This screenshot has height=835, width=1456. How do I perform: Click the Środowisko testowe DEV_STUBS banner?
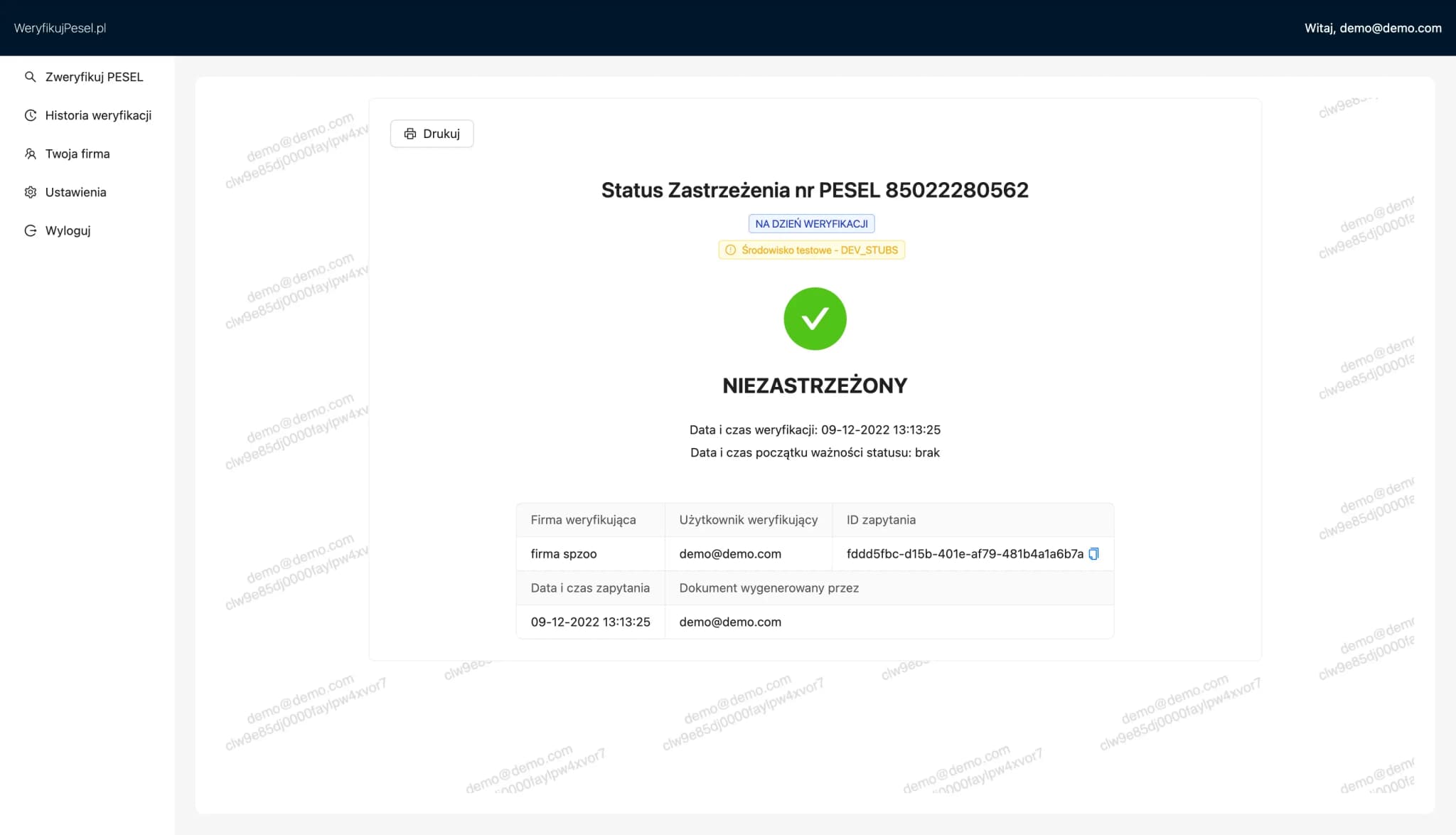[811, 250]
